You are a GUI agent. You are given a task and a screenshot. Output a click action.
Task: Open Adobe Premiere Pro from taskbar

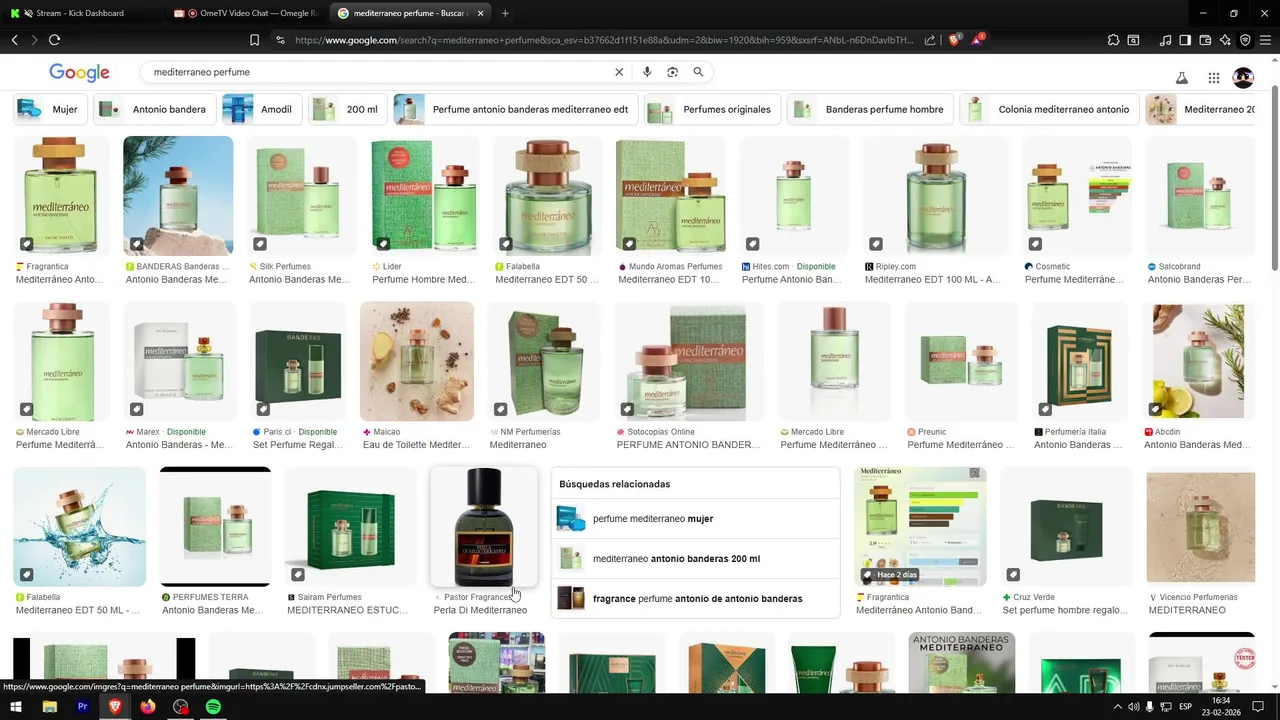coord(82,706)
